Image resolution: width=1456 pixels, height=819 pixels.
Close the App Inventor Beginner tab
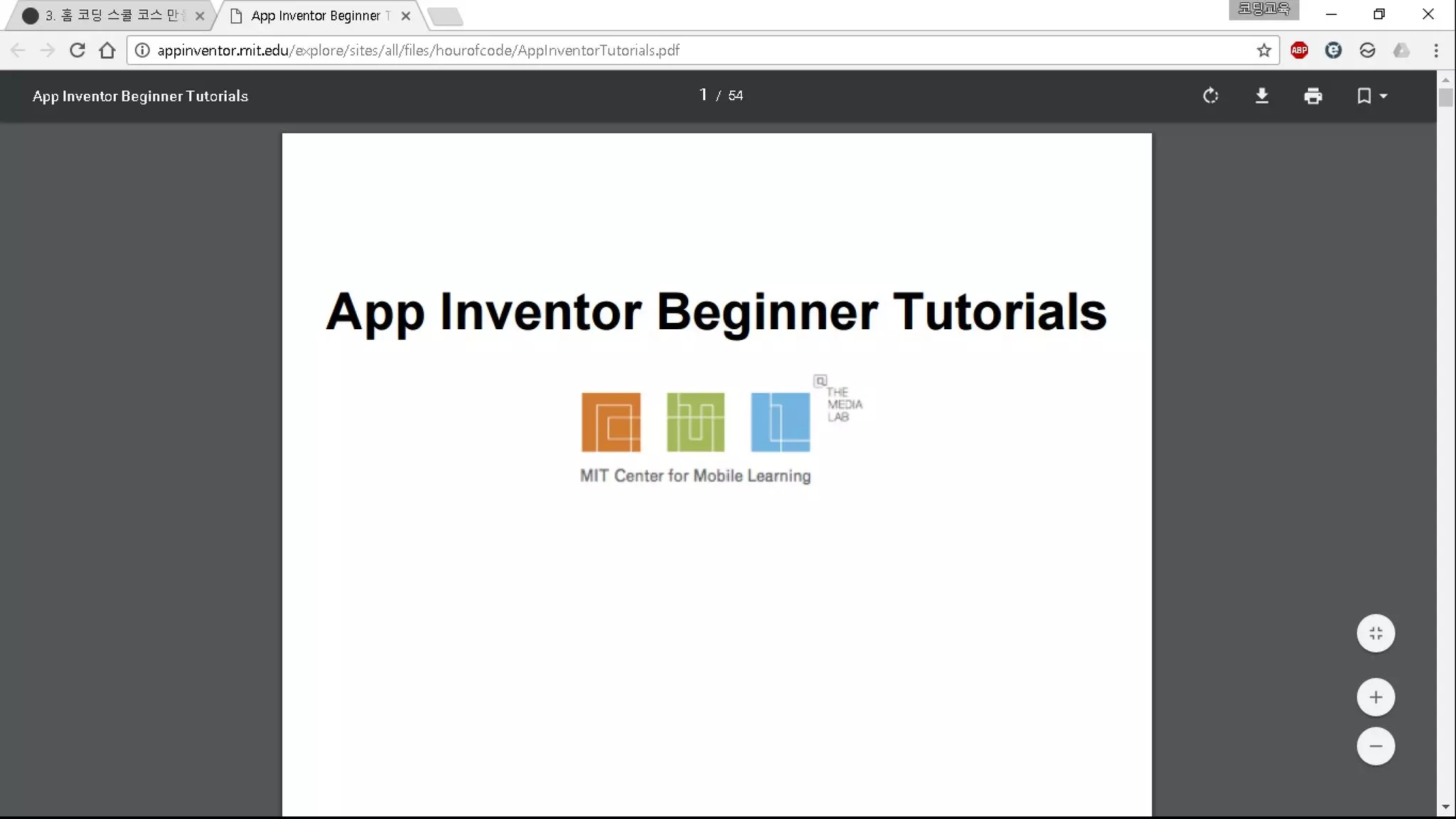click(x=406, y=16)
